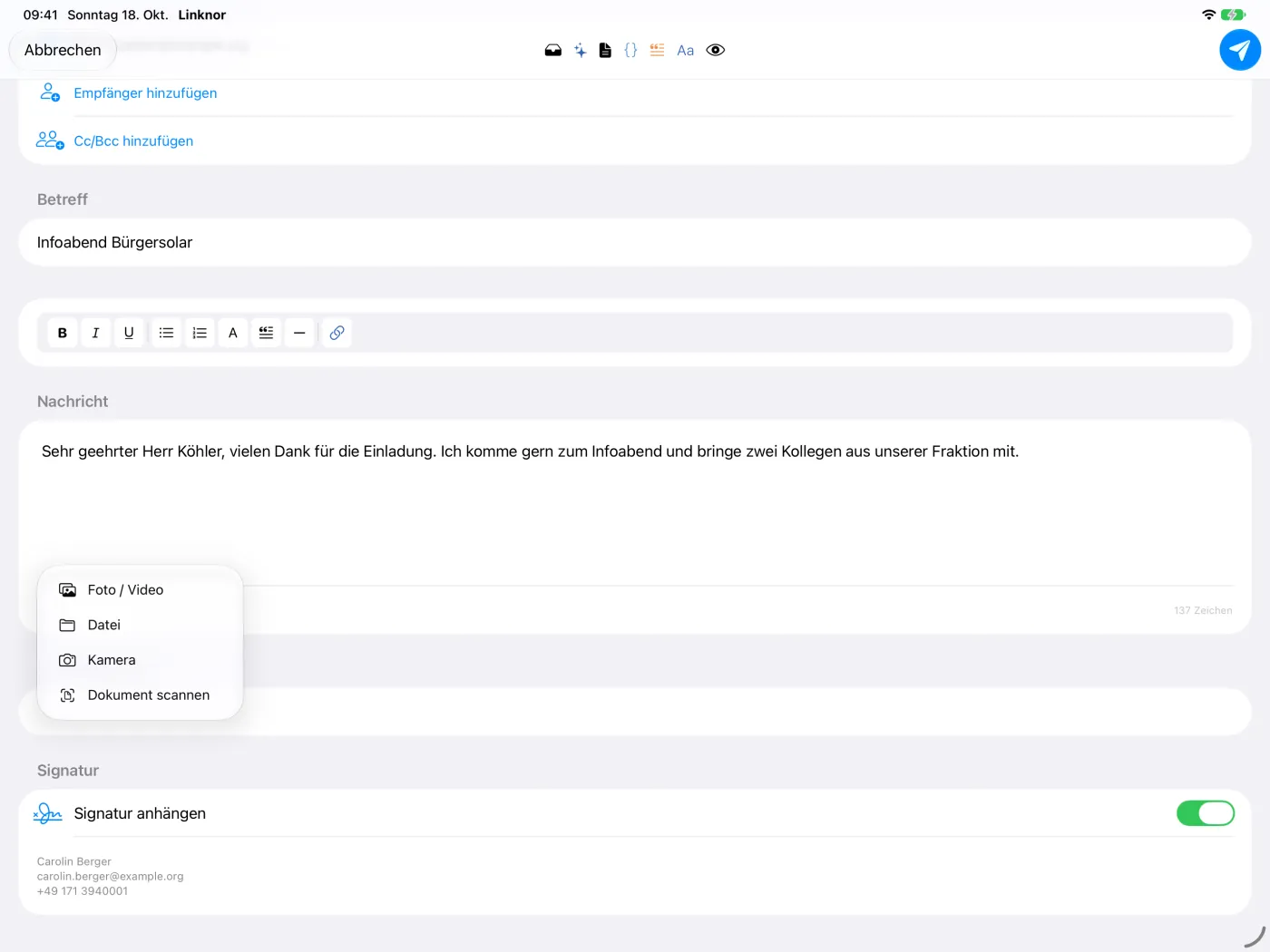Choose Dokument scannen from attachment menu
Screen dimensions: 1270x952
[141, 695]
